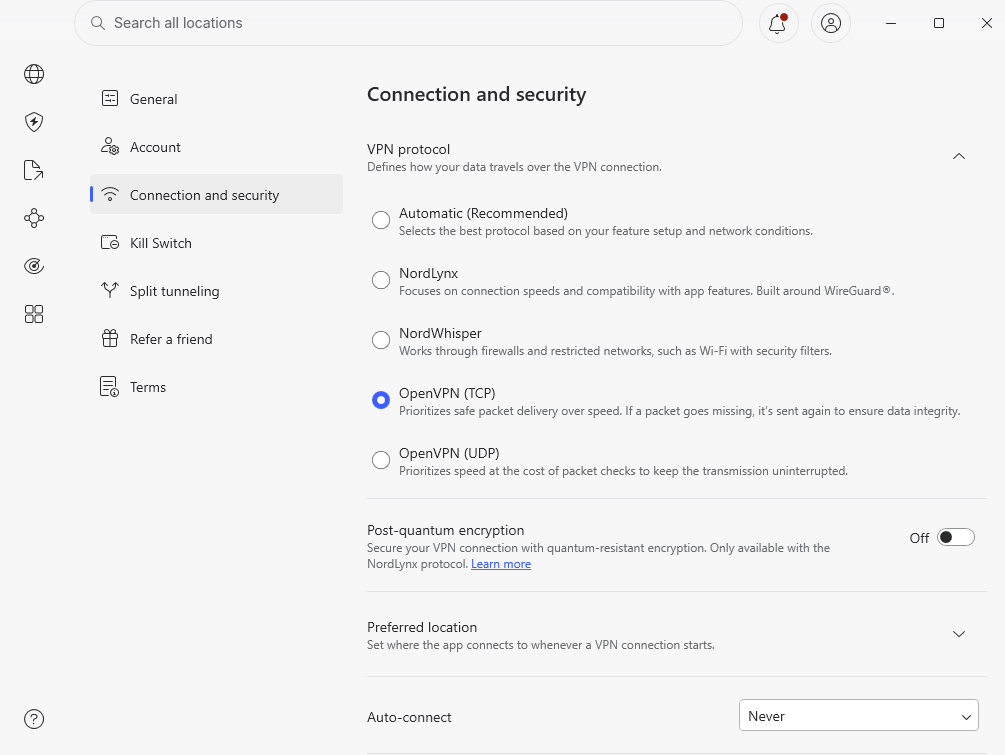Click the gift icon for Refer a friend
The image size is (1005, 755).
click(x=110, y=338)
